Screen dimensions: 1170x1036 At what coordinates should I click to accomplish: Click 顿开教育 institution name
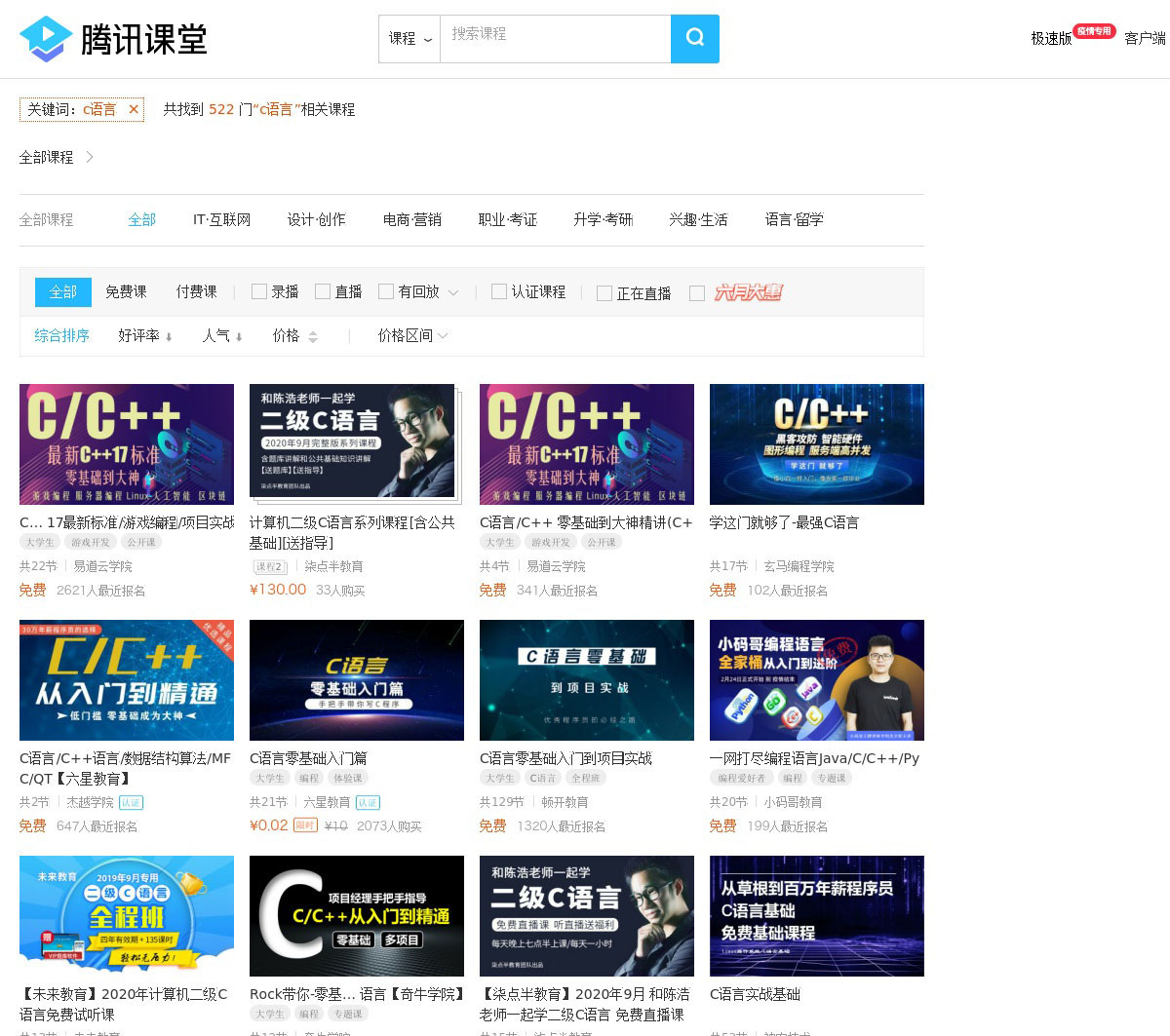(565, 802)
